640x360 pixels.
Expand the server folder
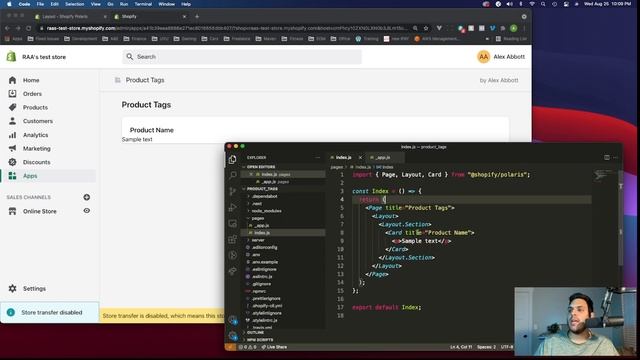(258, 240)
